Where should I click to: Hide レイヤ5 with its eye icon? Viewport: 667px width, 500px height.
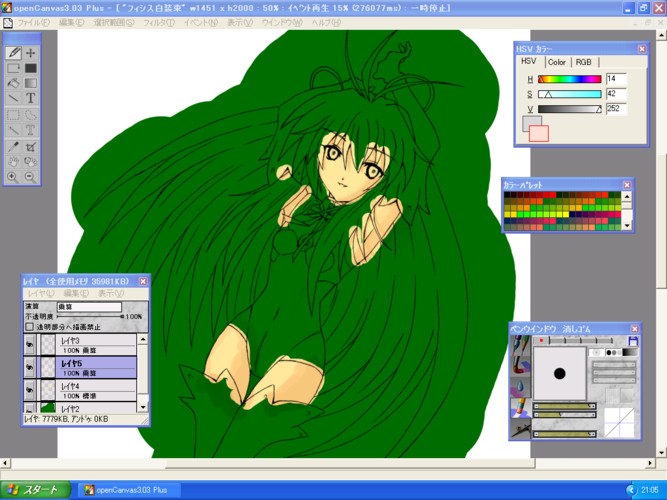pyautogui.click(x=29, y=368)
